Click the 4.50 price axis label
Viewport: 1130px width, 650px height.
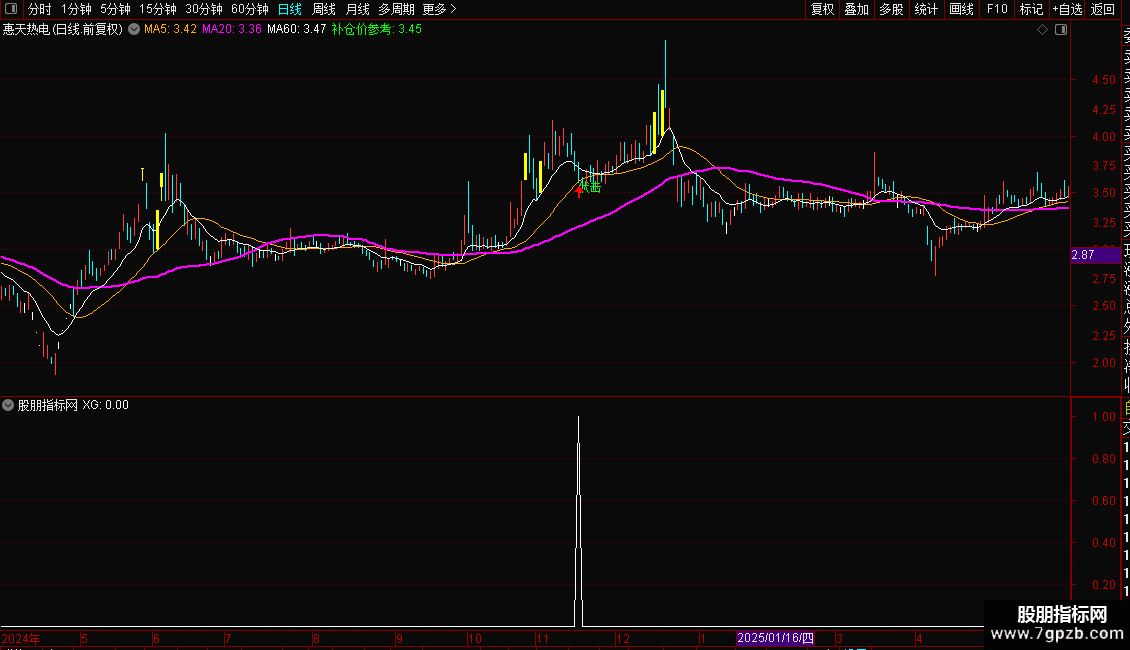[1104, 80]
